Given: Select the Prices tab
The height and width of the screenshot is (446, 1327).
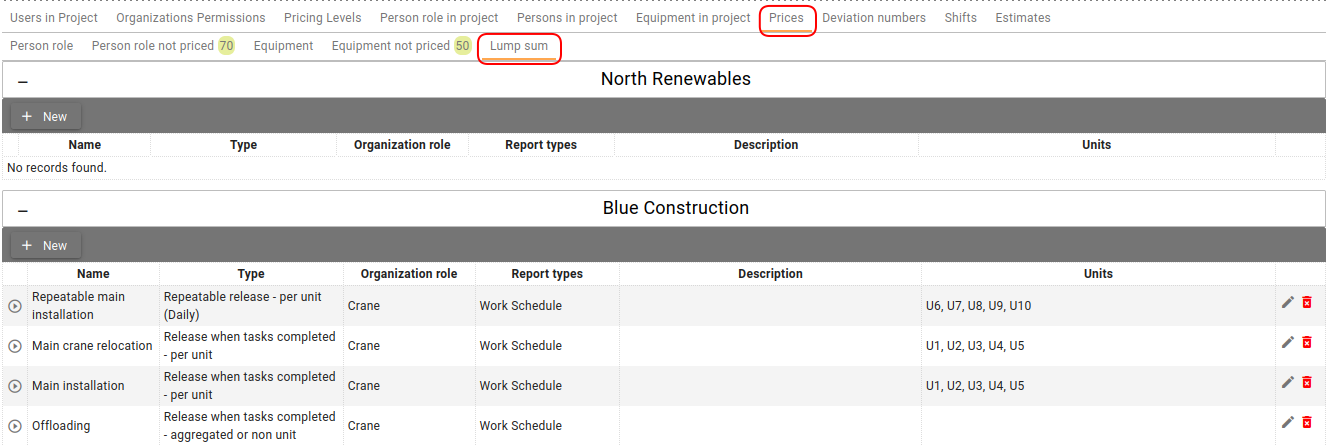Looking at the screenshot, I should [x=786, y=18].
